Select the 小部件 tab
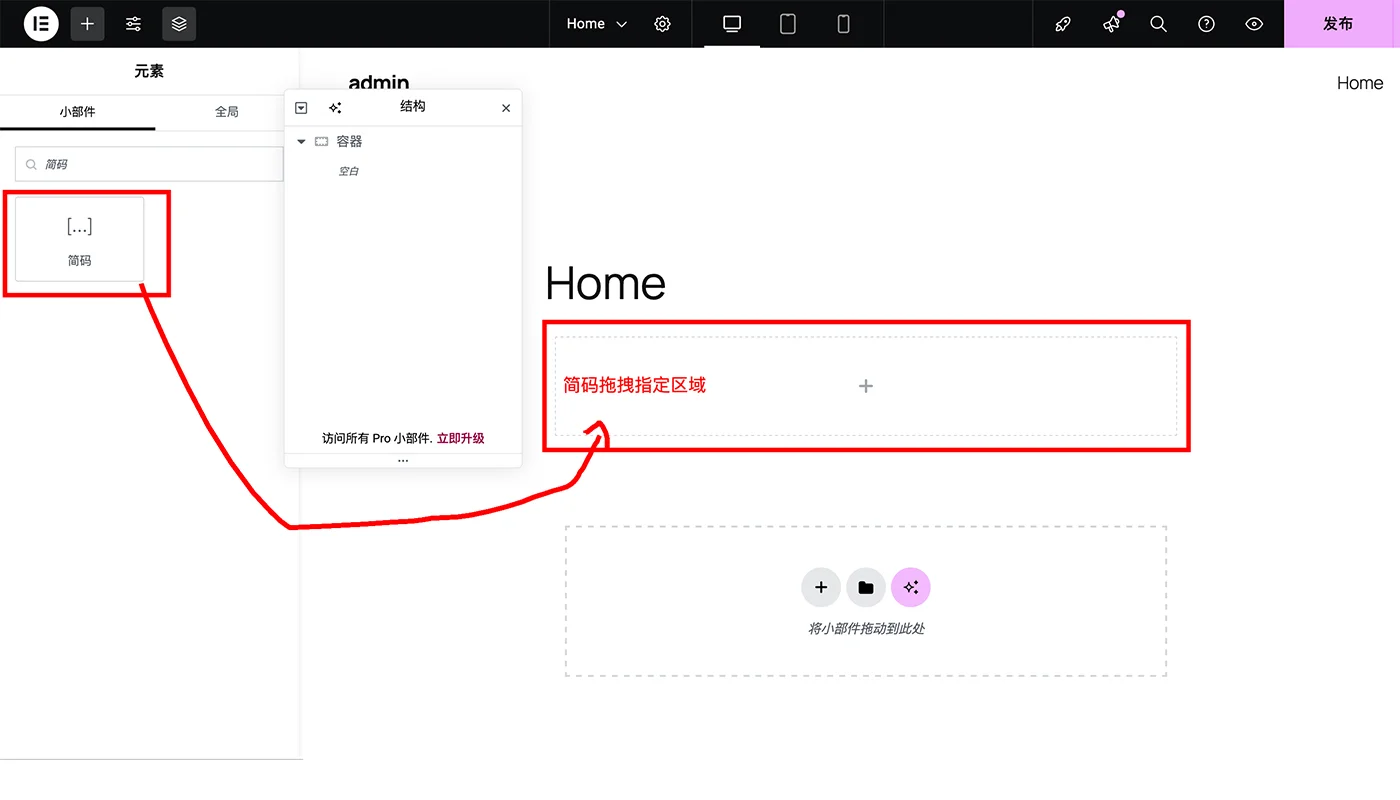The image size is (1400, 800). 77,112
